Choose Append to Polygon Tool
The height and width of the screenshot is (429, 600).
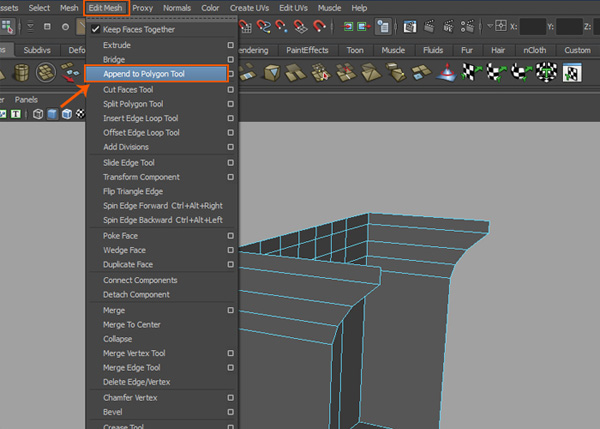tap(156, 74)
